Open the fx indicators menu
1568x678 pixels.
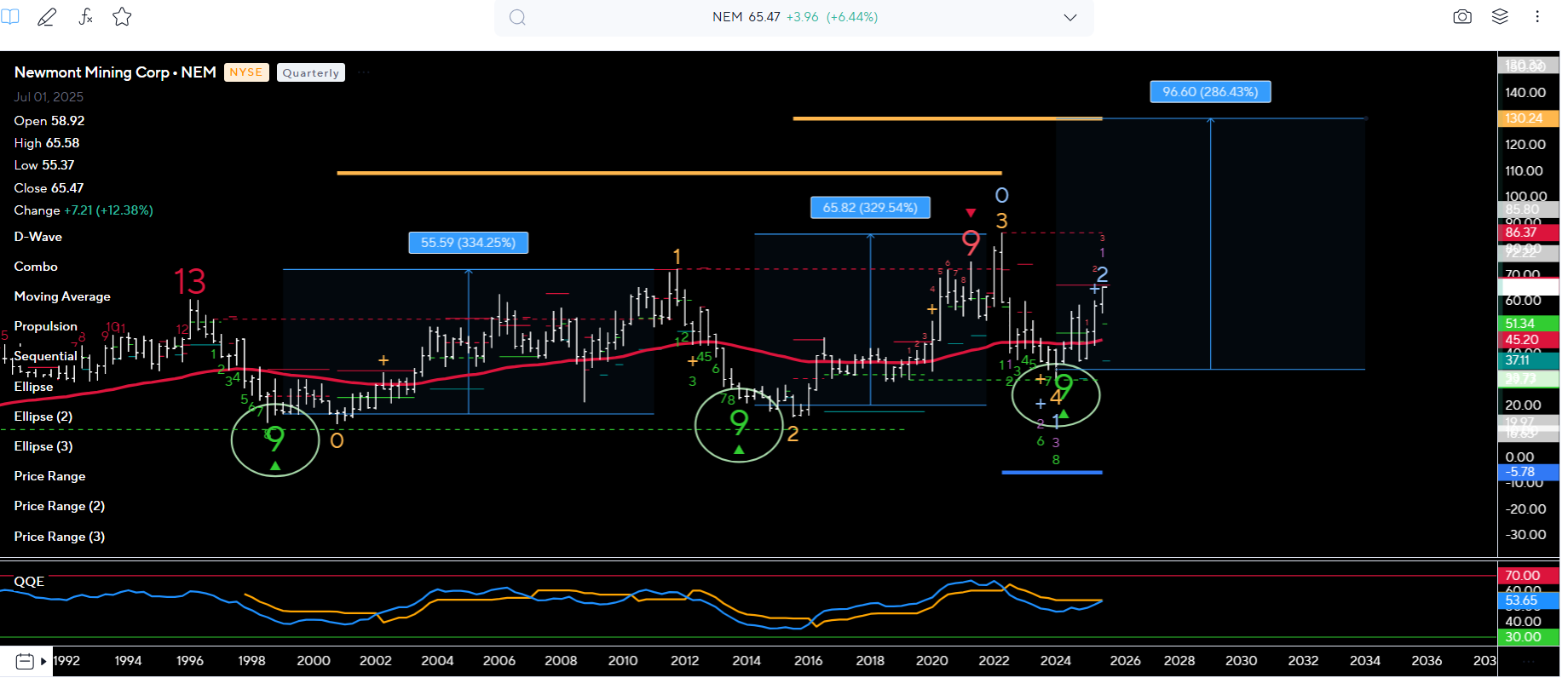tap(85, 17)
